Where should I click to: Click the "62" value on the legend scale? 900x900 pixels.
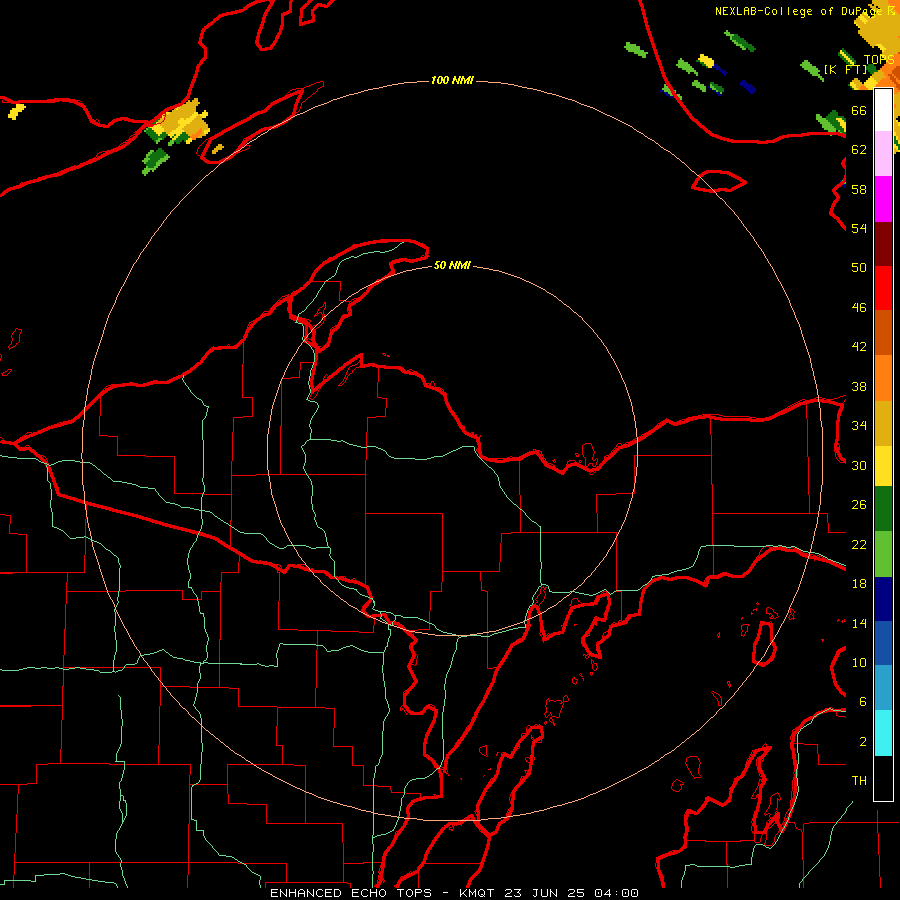[x=859, y=150]
